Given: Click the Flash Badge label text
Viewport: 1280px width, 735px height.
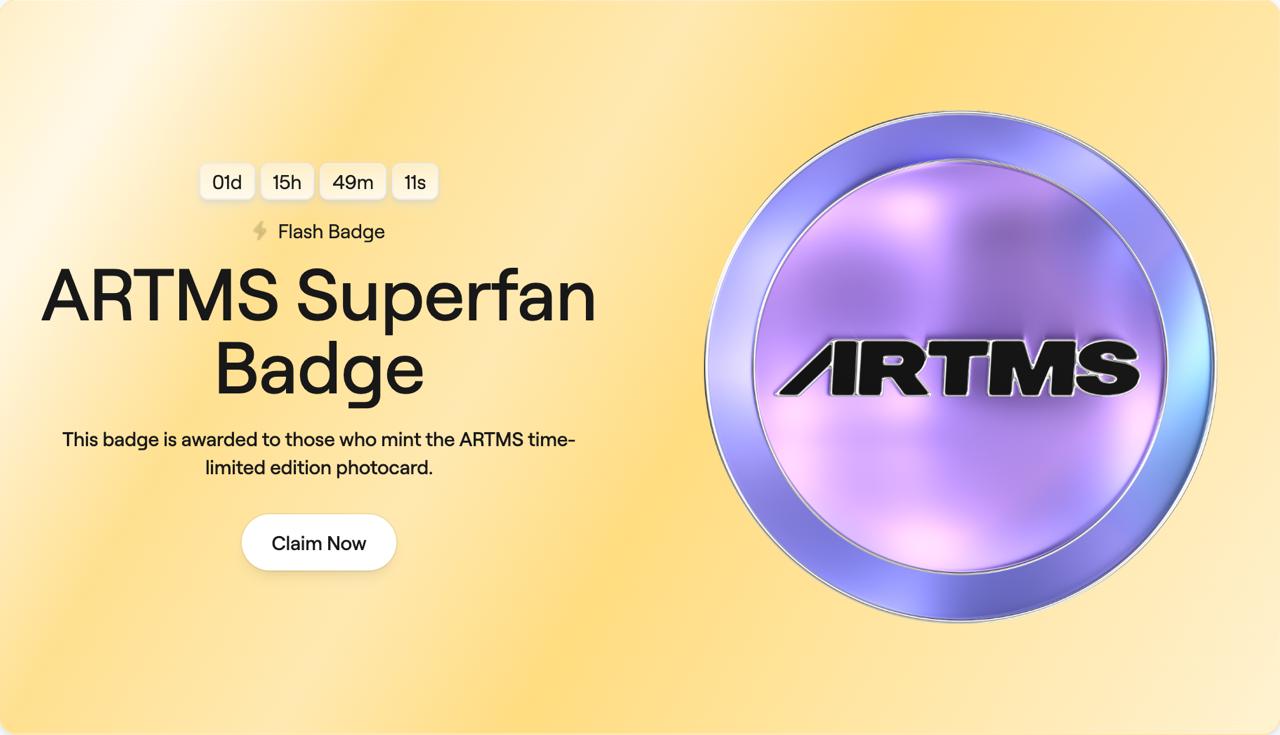Looking at the screenshot, I should tap(331, 231).
